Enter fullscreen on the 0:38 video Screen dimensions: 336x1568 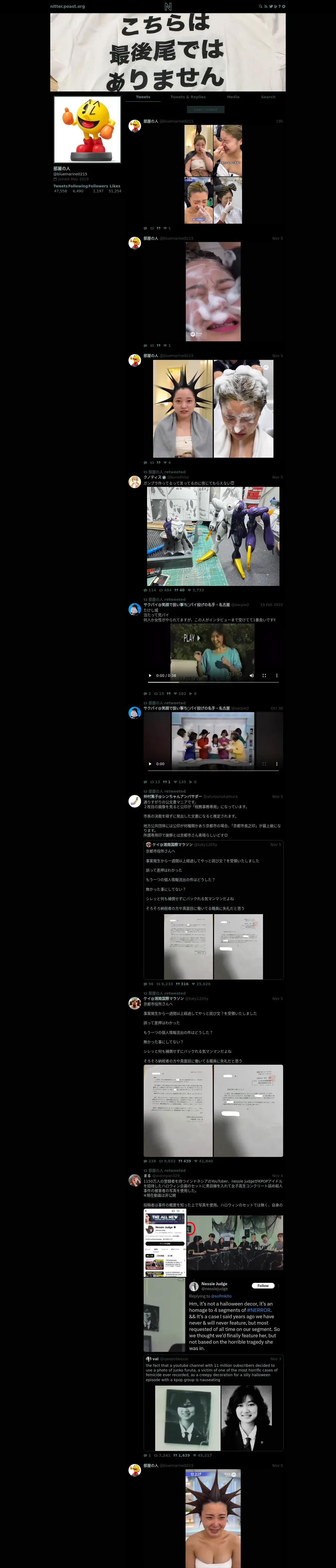pos(264,675)
